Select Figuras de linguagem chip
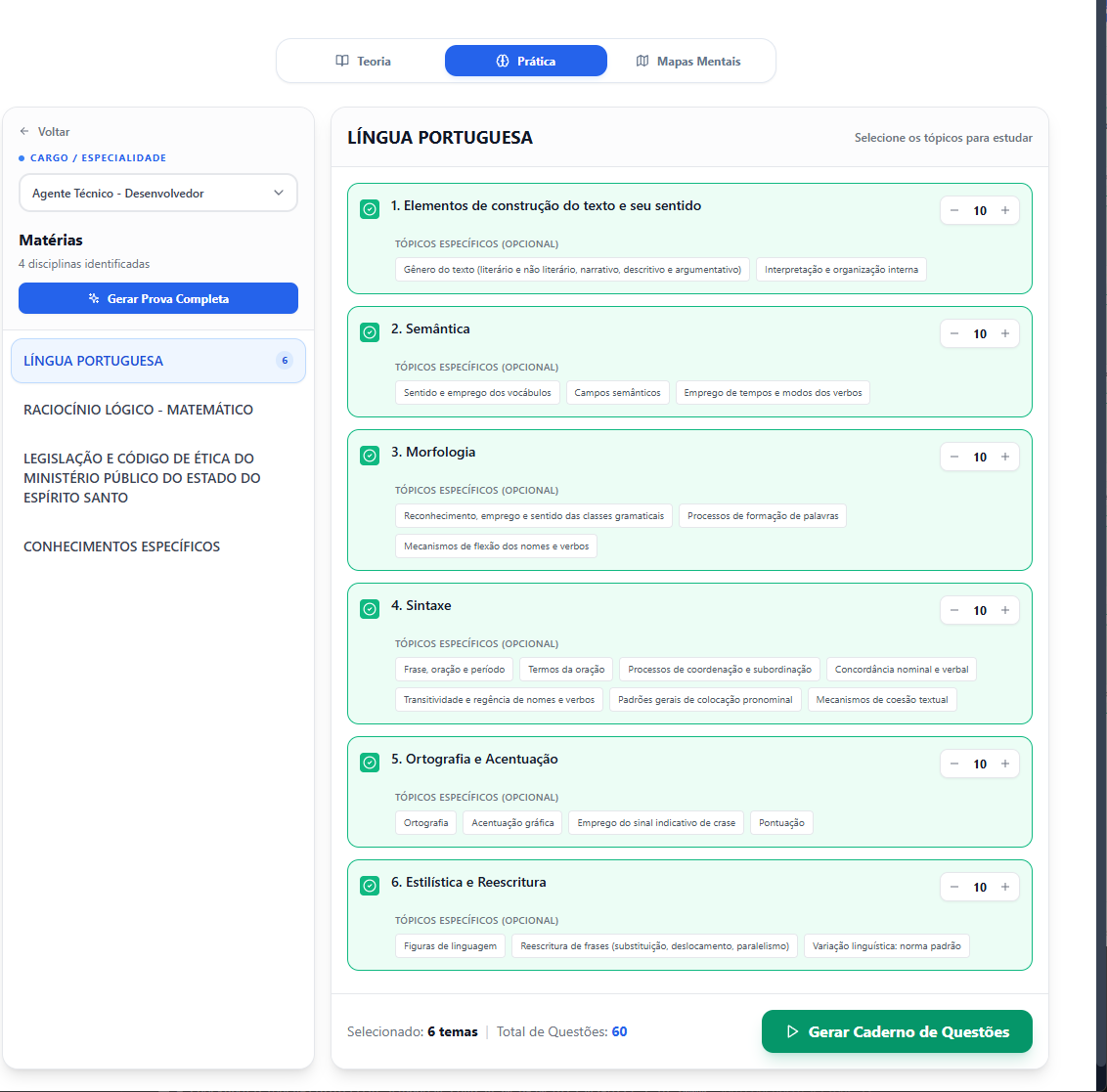Viewport: 1107px width, 1092px height. (450, 946)
